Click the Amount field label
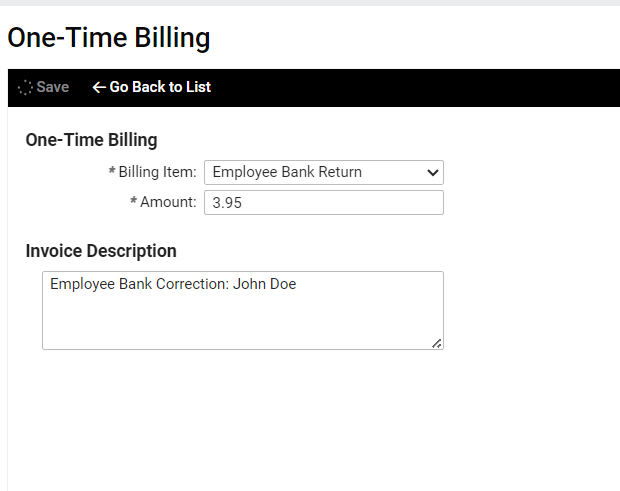 (168, 202)
